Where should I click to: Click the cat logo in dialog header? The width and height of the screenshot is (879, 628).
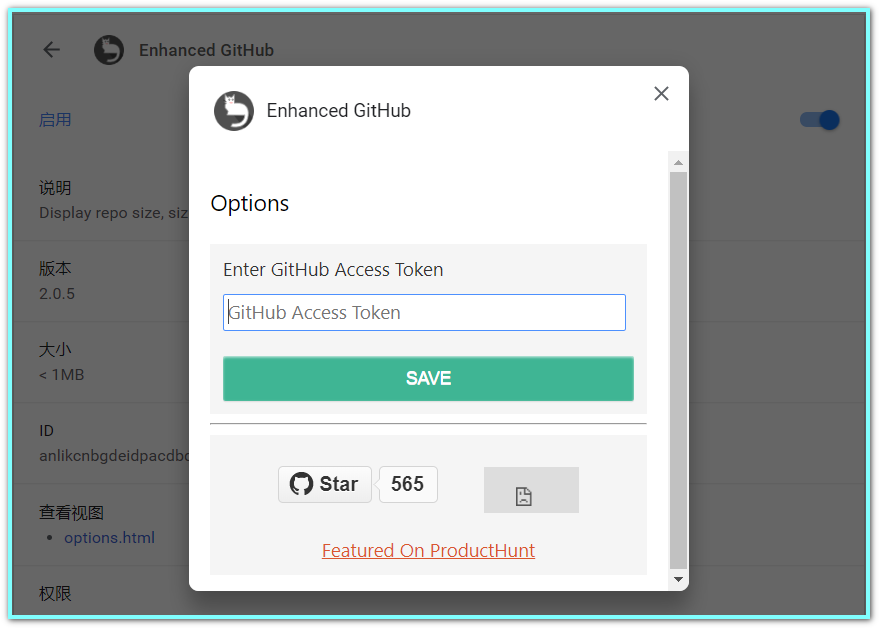[x=233, y=111]
